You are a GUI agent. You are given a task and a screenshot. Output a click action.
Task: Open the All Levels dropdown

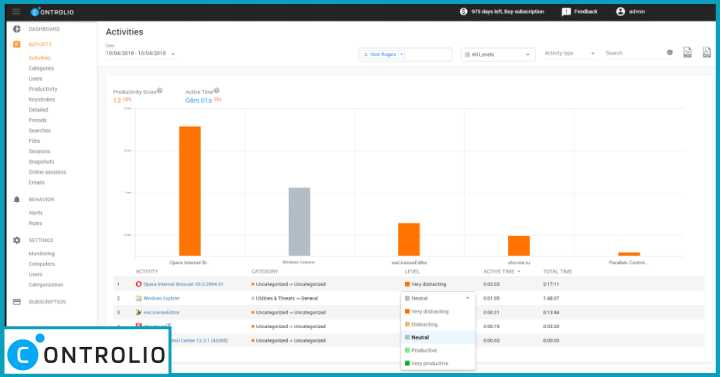(498, 54)
